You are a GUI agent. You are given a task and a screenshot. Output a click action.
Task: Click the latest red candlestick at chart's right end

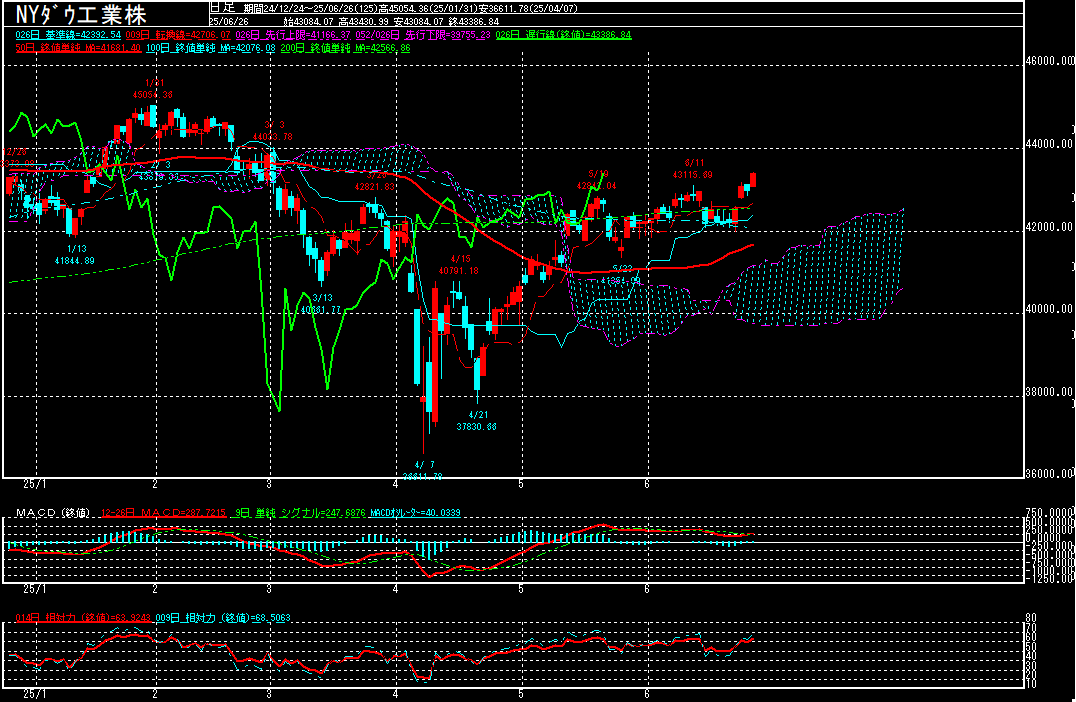click(x=753, y=180)
